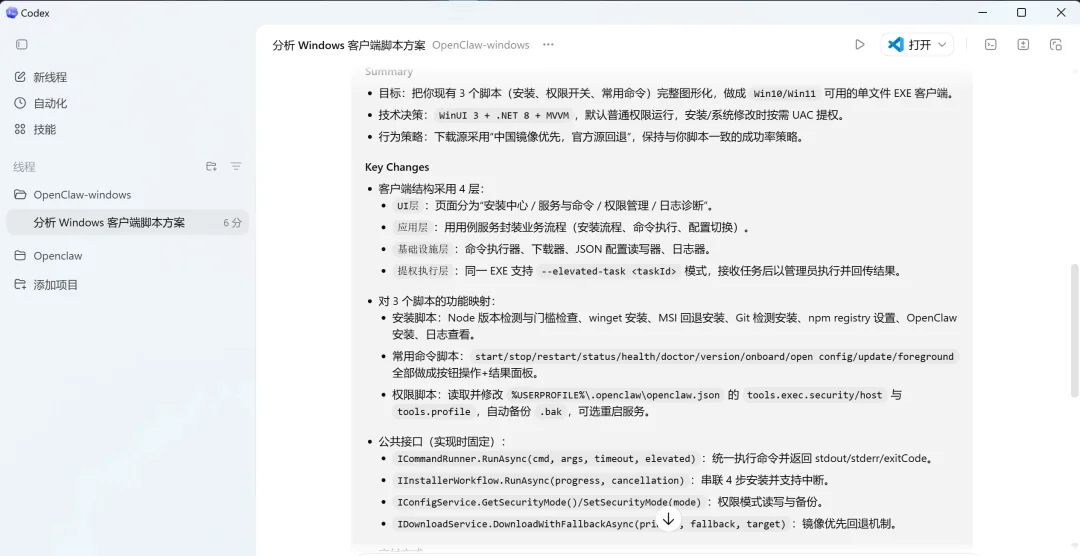Click the IDownloadService.DownloadWithFallbackAsync code text
The image size is (1080, 556).
point(591,525)
